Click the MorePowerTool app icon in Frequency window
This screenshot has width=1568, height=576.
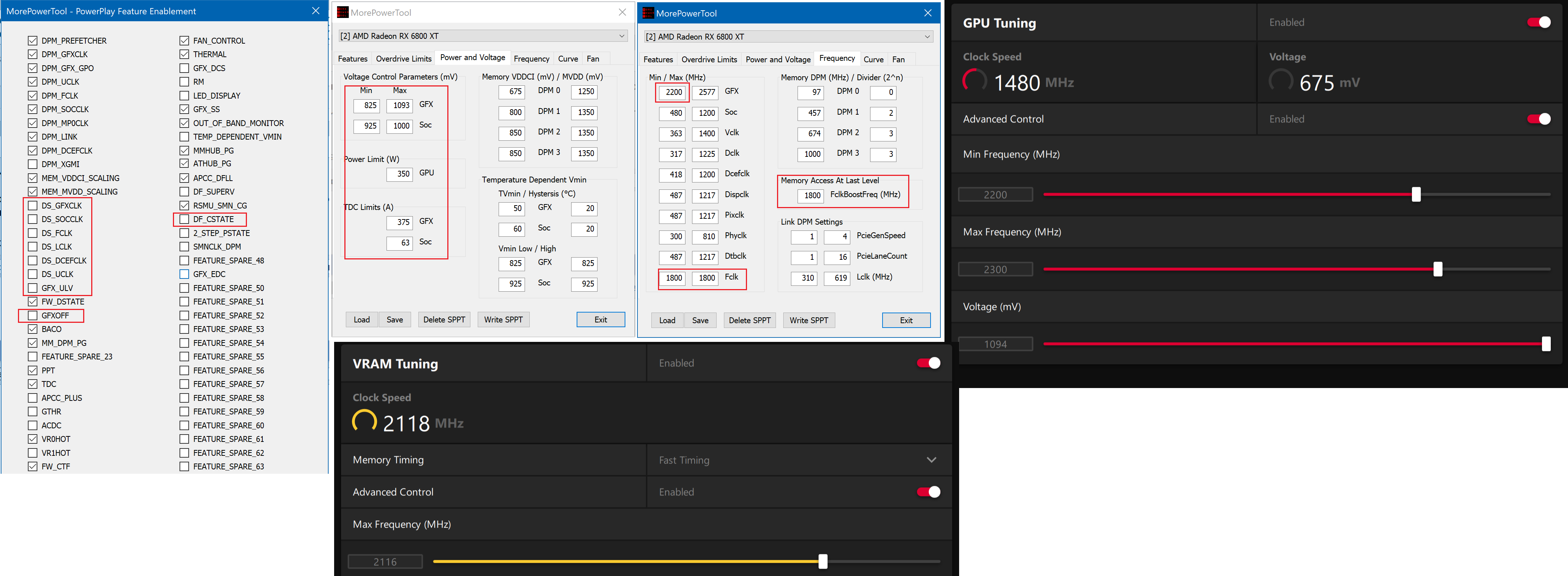click(x=648, y=13)
